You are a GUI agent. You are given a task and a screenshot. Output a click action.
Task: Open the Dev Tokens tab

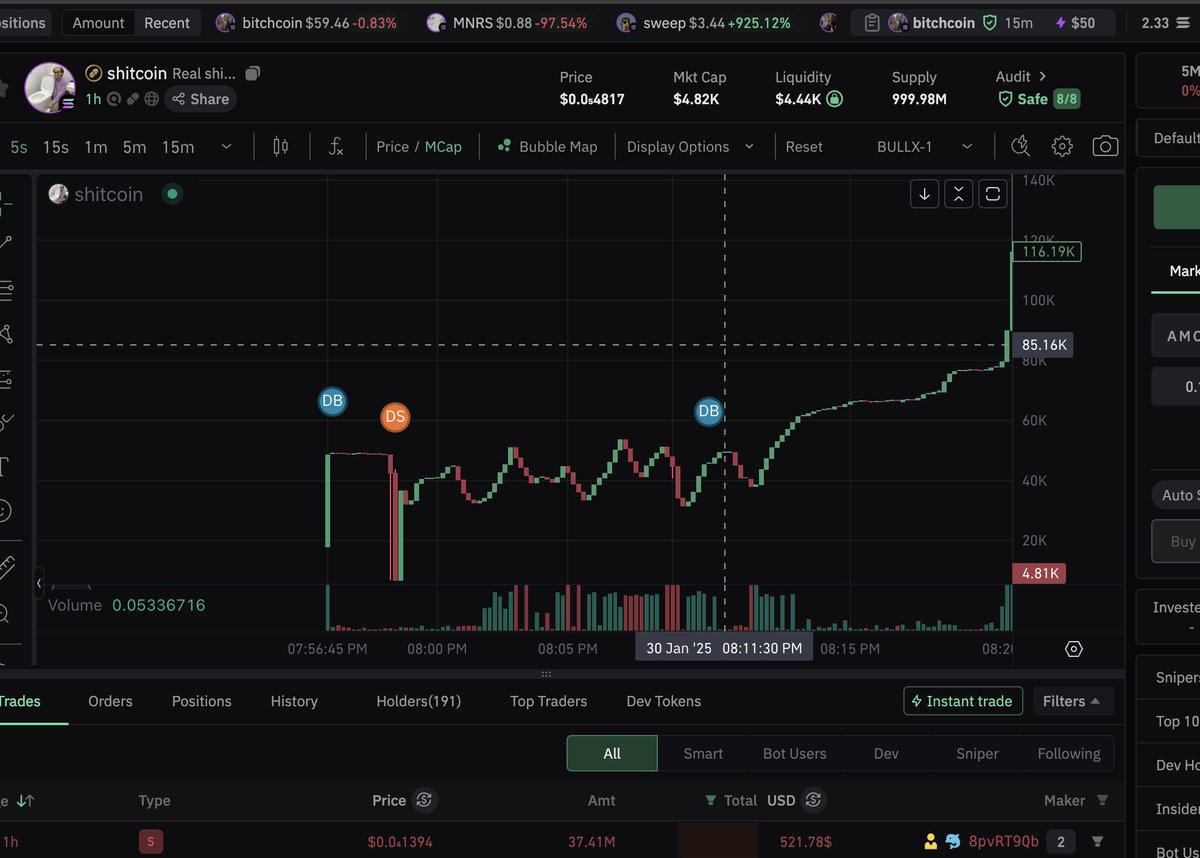click(x=663, y=701)
